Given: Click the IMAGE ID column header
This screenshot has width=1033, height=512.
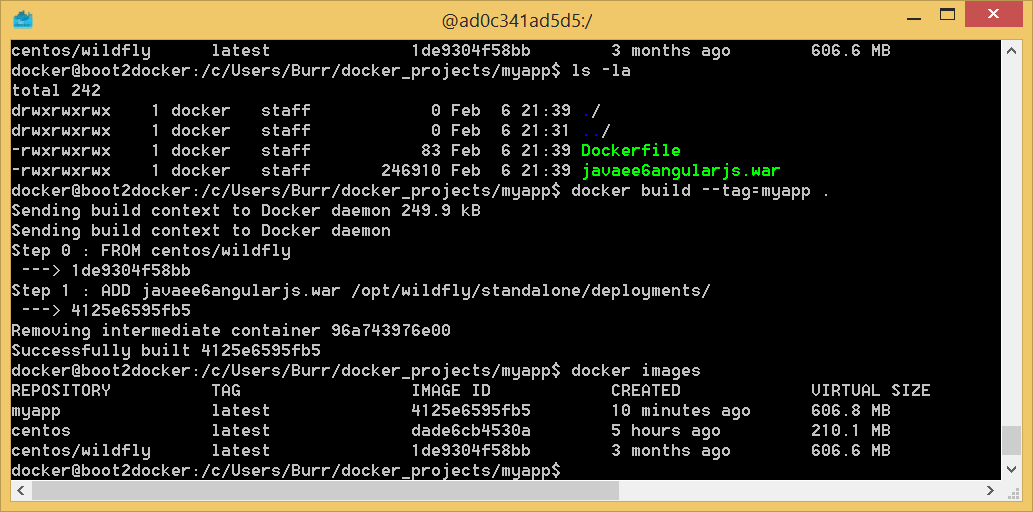Looking at the screenshot, I should [x=451, y=390].
